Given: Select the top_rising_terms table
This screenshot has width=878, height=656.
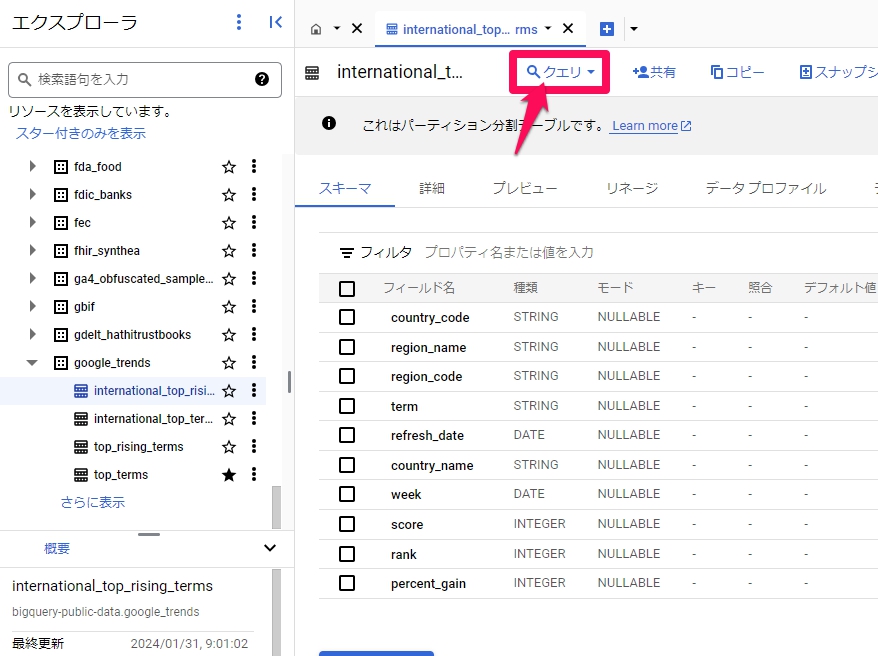Looking at the screenshot, I should [x=138, y=447].
